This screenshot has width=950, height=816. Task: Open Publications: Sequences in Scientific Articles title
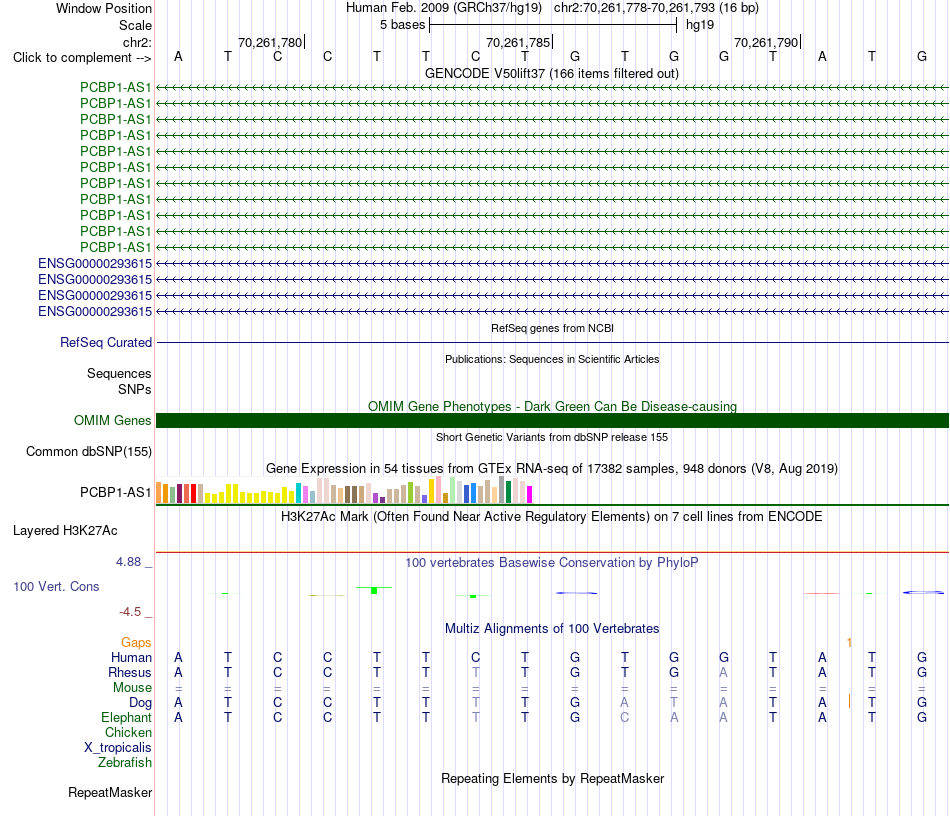coord(552,359)
